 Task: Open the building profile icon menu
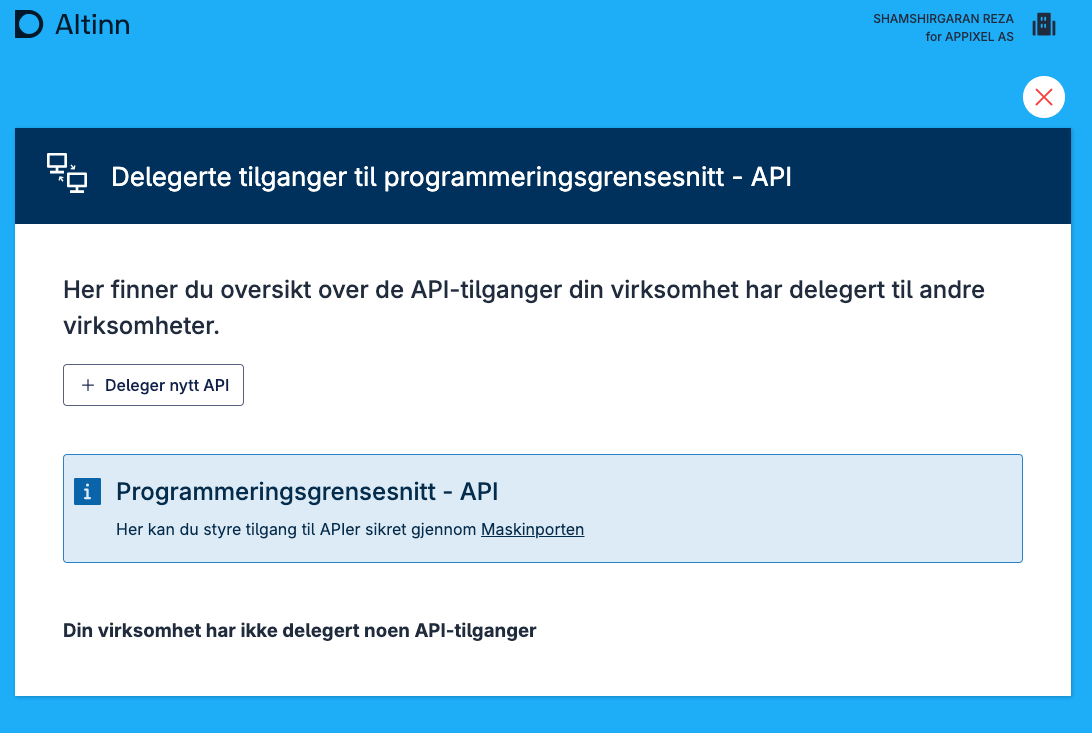[x=1043, y=25]
